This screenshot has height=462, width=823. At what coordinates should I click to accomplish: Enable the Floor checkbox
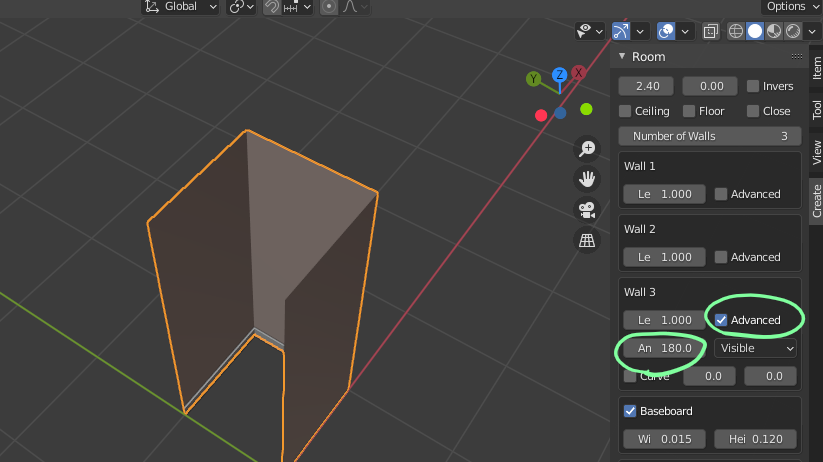(689, 111)
